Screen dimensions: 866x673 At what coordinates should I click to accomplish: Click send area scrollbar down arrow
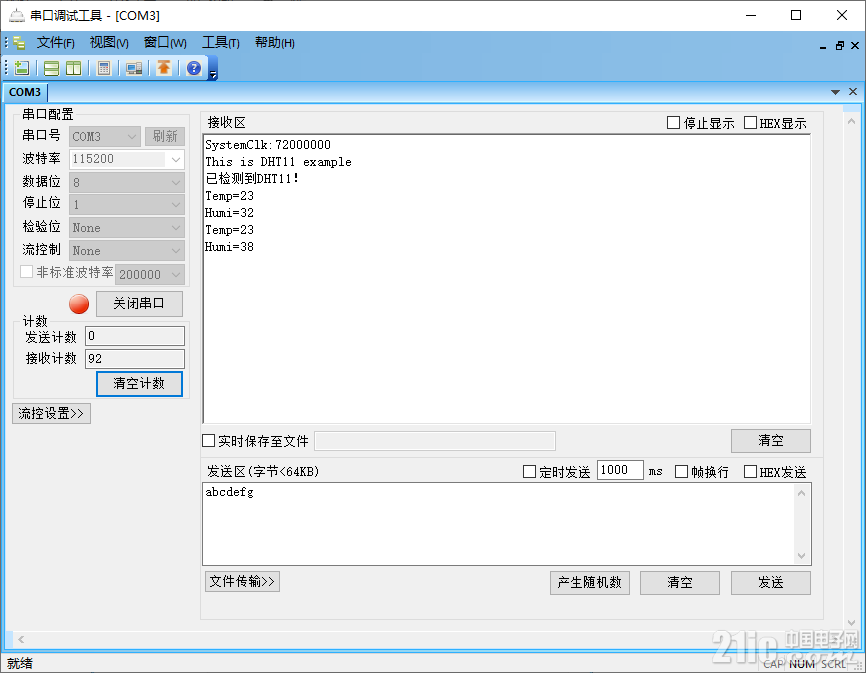(x=801, y=555)
